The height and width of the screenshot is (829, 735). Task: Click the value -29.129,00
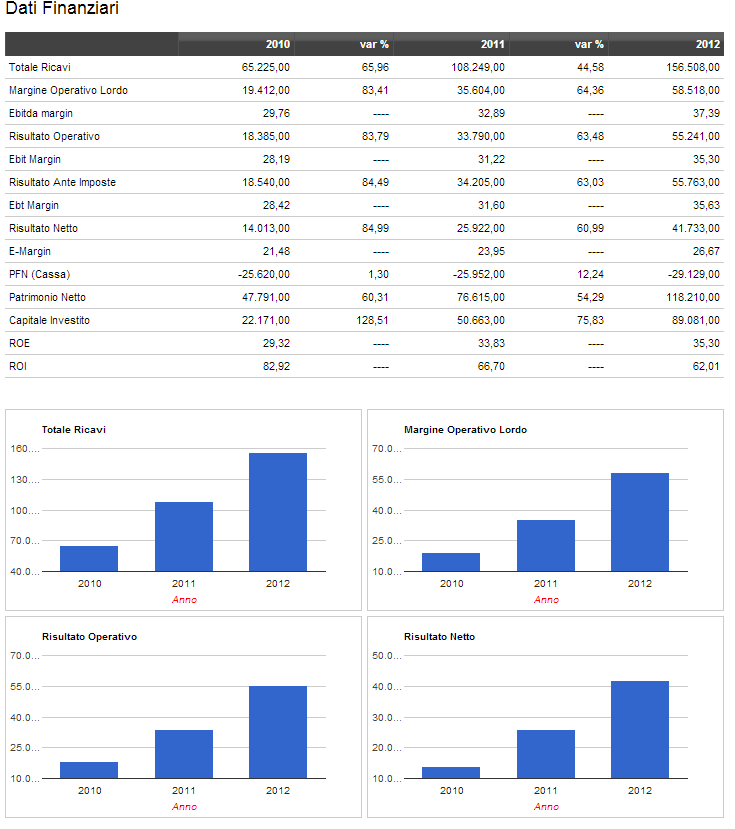click(694, 274)
